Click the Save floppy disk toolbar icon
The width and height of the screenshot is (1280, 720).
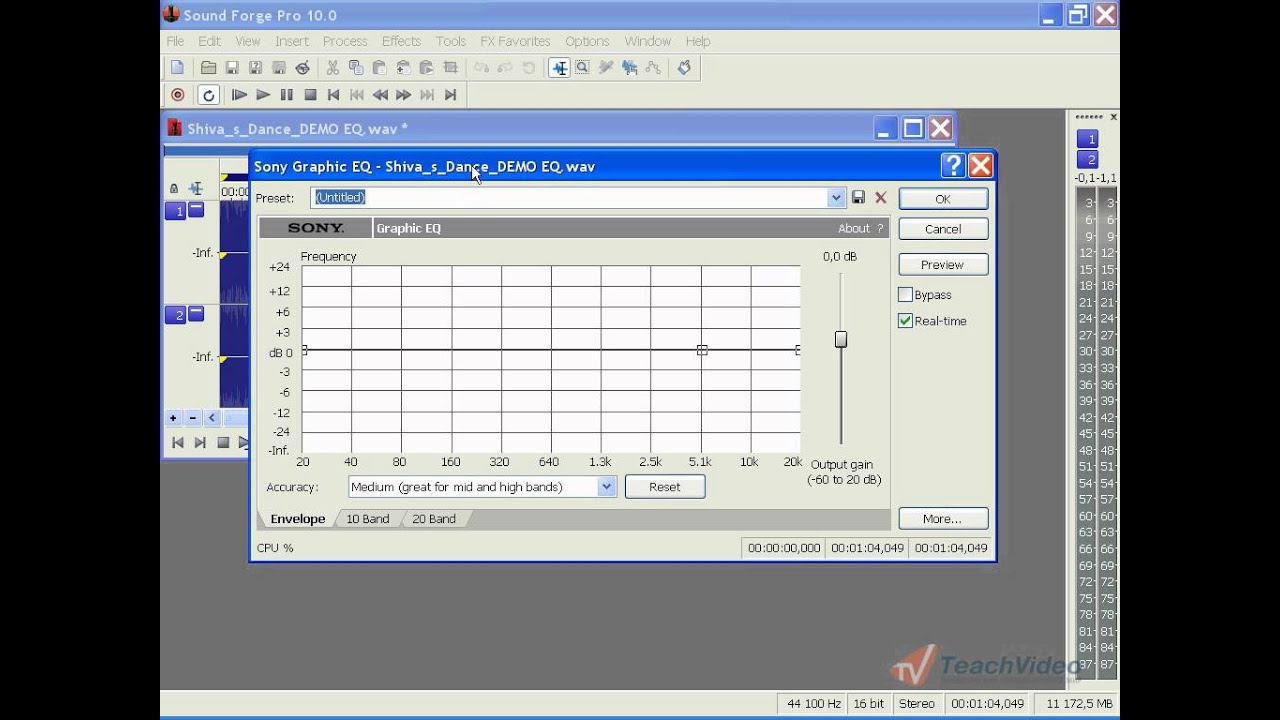[x=232, y=67]
